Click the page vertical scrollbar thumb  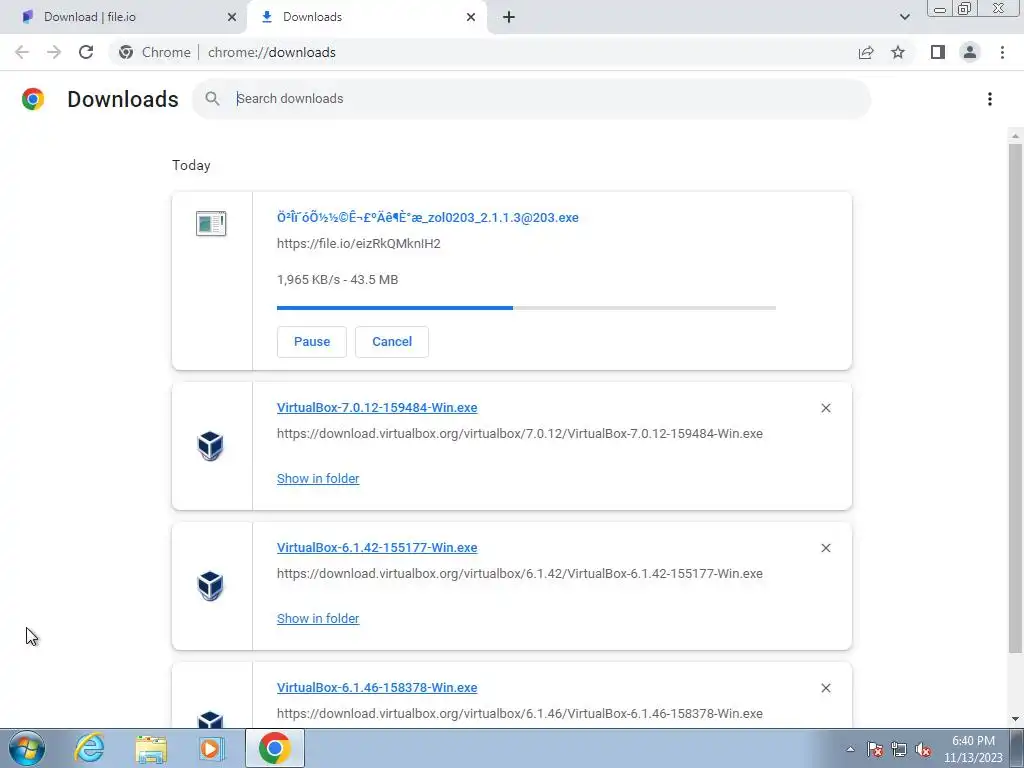(1015, 398)
